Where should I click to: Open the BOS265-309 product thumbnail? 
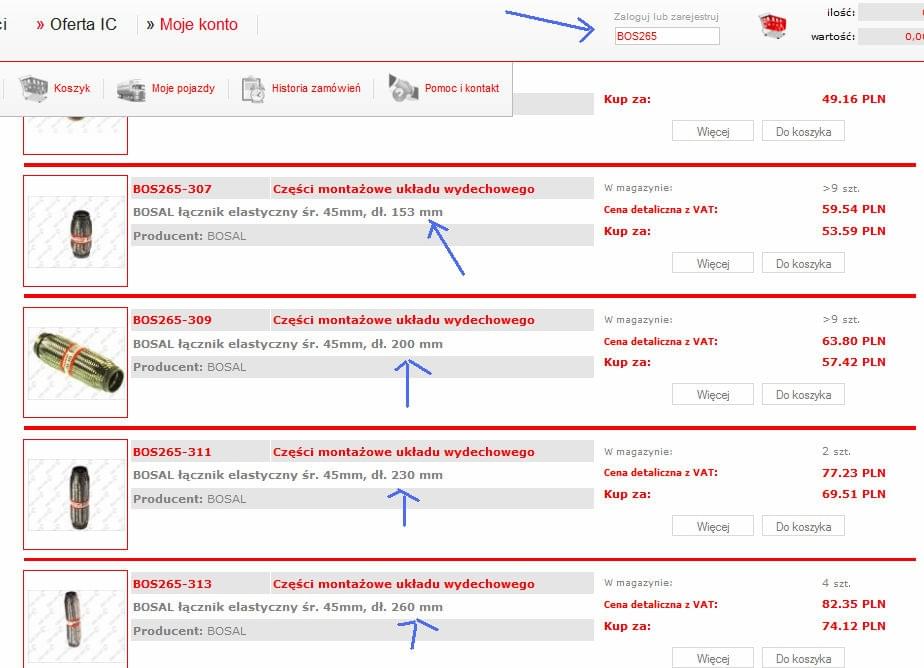click(x=76, y=363)
